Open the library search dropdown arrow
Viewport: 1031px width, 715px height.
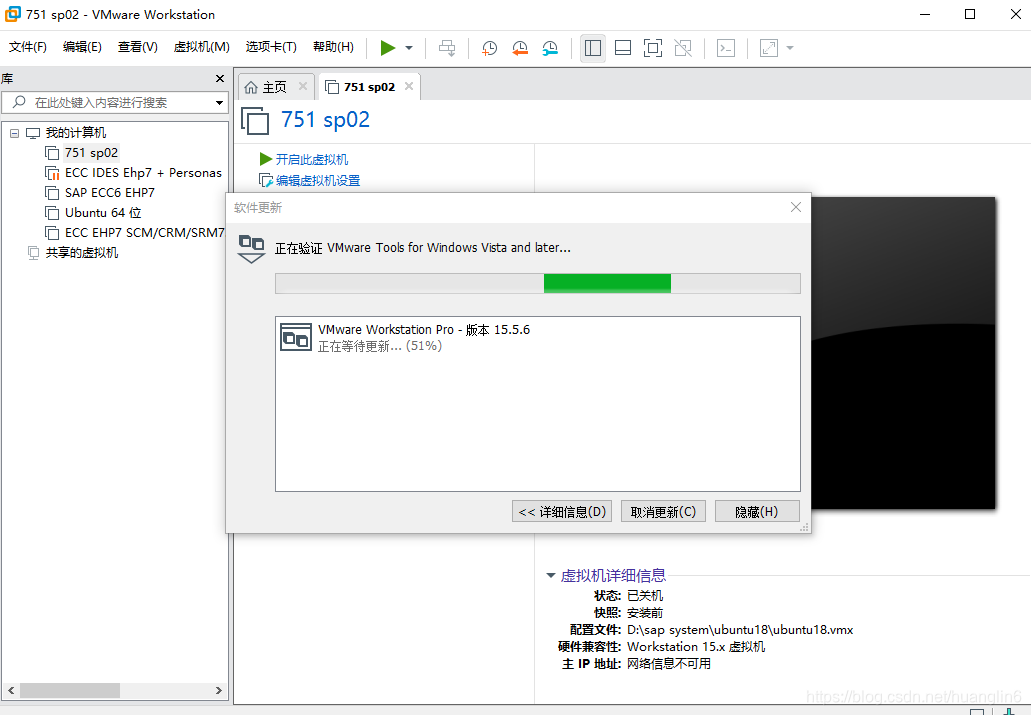[x=218, y=102]
